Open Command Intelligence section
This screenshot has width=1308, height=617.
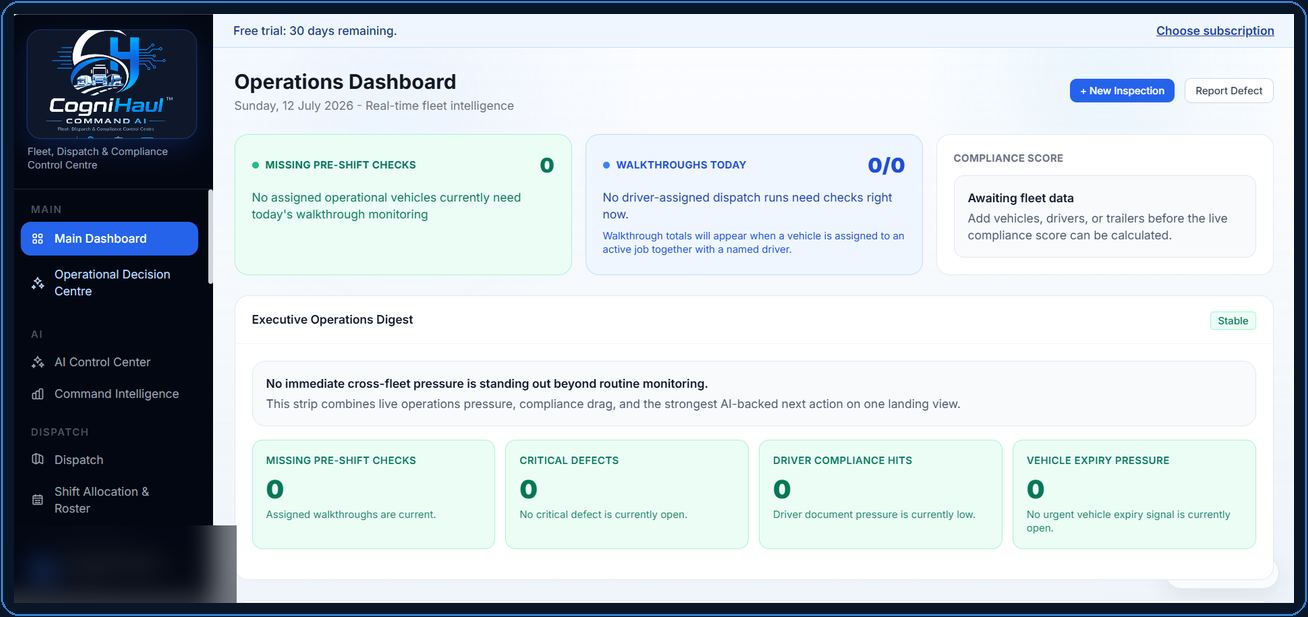tap(109, 394)
